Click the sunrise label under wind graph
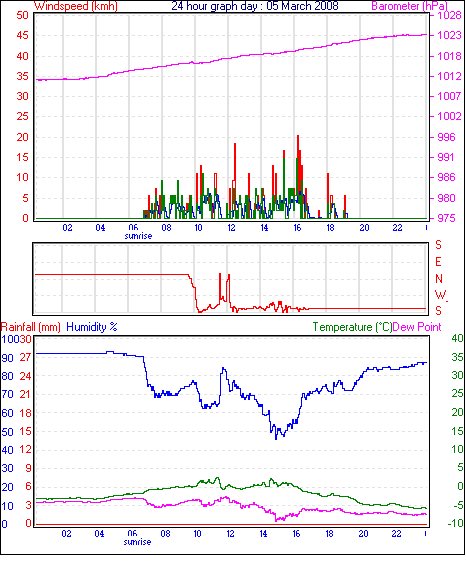This screenshot has height=563, width=466. pos(138,236)
